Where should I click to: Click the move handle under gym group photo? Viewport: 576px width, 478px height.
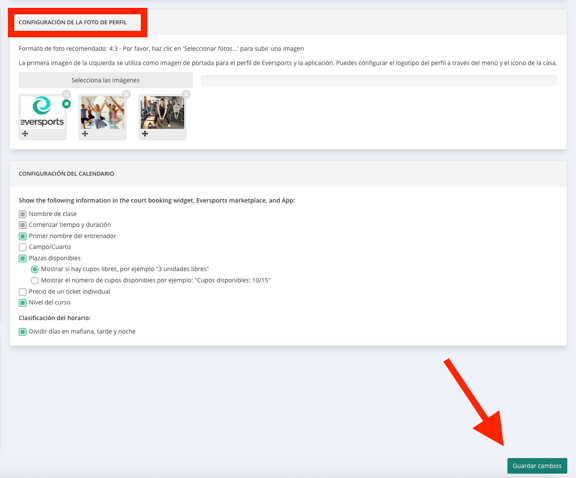(145, 134)
